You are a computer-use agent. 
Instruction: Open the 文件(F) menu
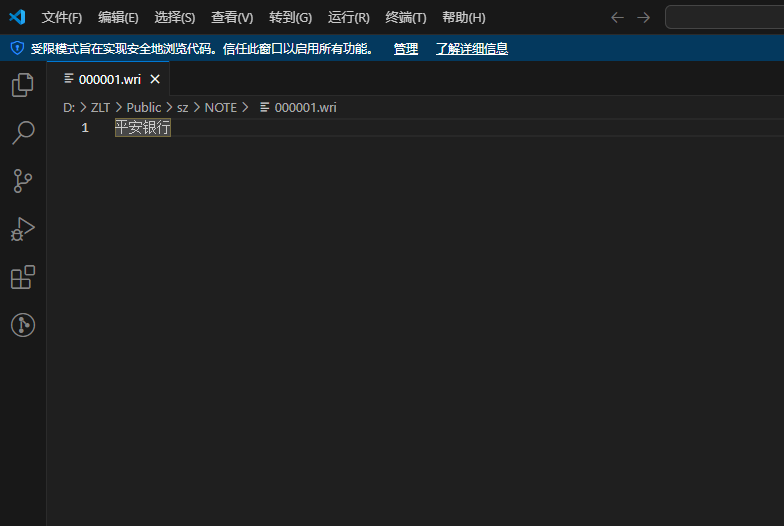point(62,18)
